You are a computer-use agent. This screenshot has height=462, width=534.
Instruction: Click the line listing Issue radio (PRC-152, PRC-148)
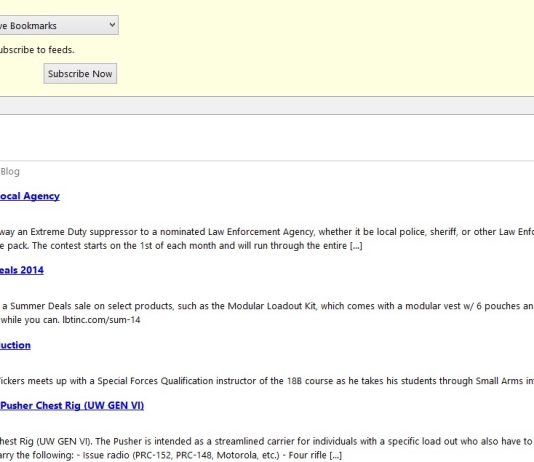[171, 455]
